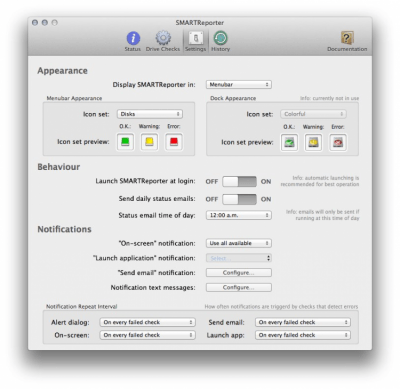400x389 pixels.
Task: Open Status email time of day dropdown
Action: [239, 215]
